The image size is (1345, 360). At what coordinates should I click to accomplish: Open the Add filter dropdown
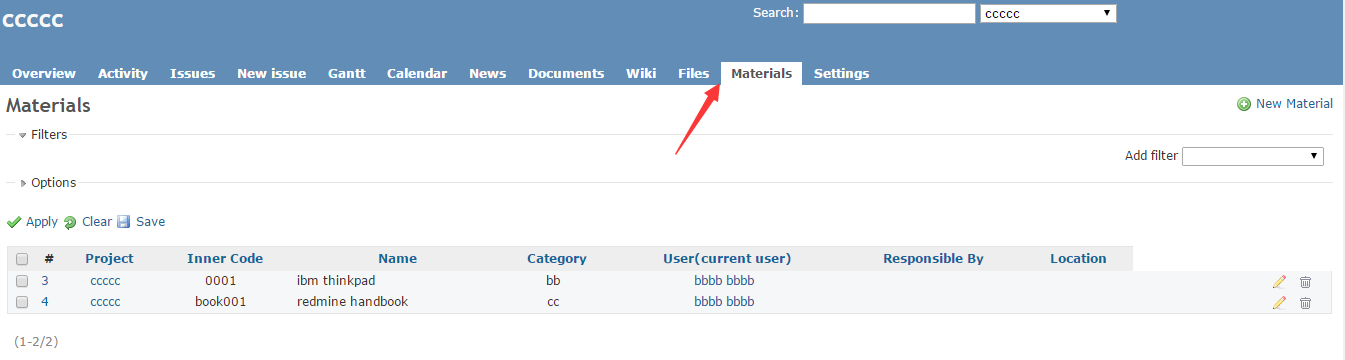[1253, 156]
